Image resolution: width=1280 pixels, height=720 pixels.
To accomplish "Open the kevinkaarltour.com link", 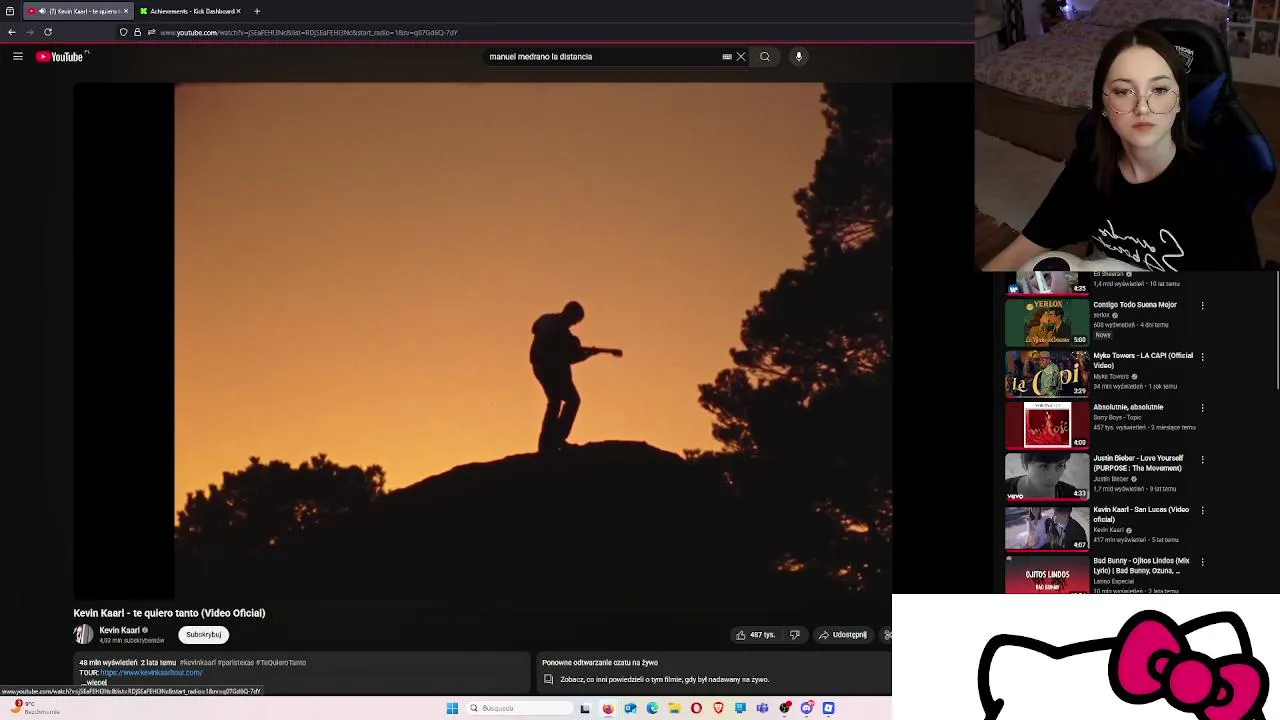I will coord(151,673).
